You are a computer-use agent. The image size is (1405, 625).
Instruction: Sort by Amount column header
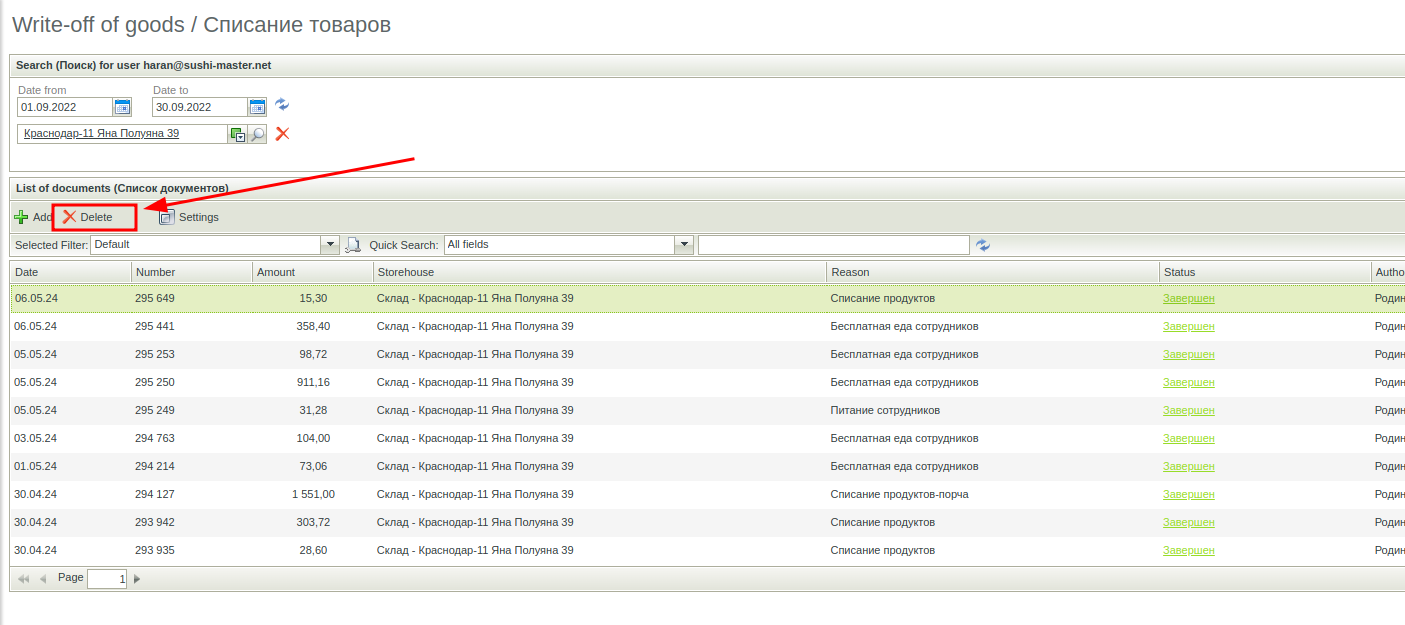click(313, 272)
